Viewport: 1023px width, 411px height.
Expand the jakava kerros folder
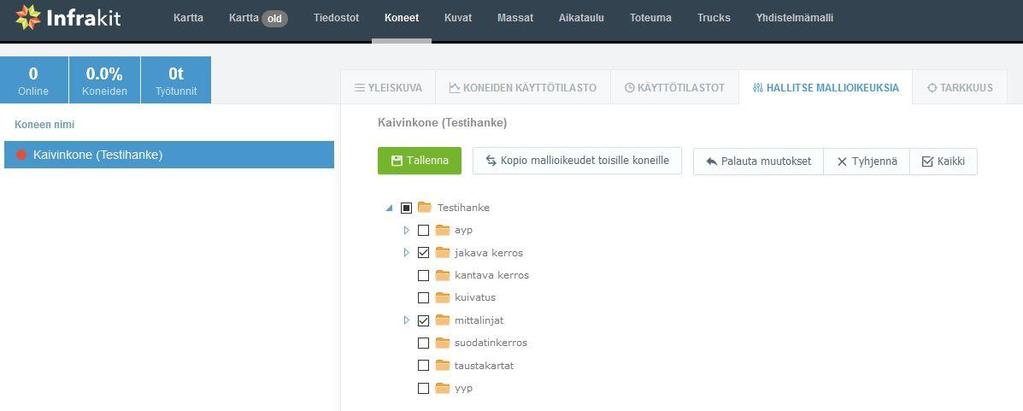(406, 252)
